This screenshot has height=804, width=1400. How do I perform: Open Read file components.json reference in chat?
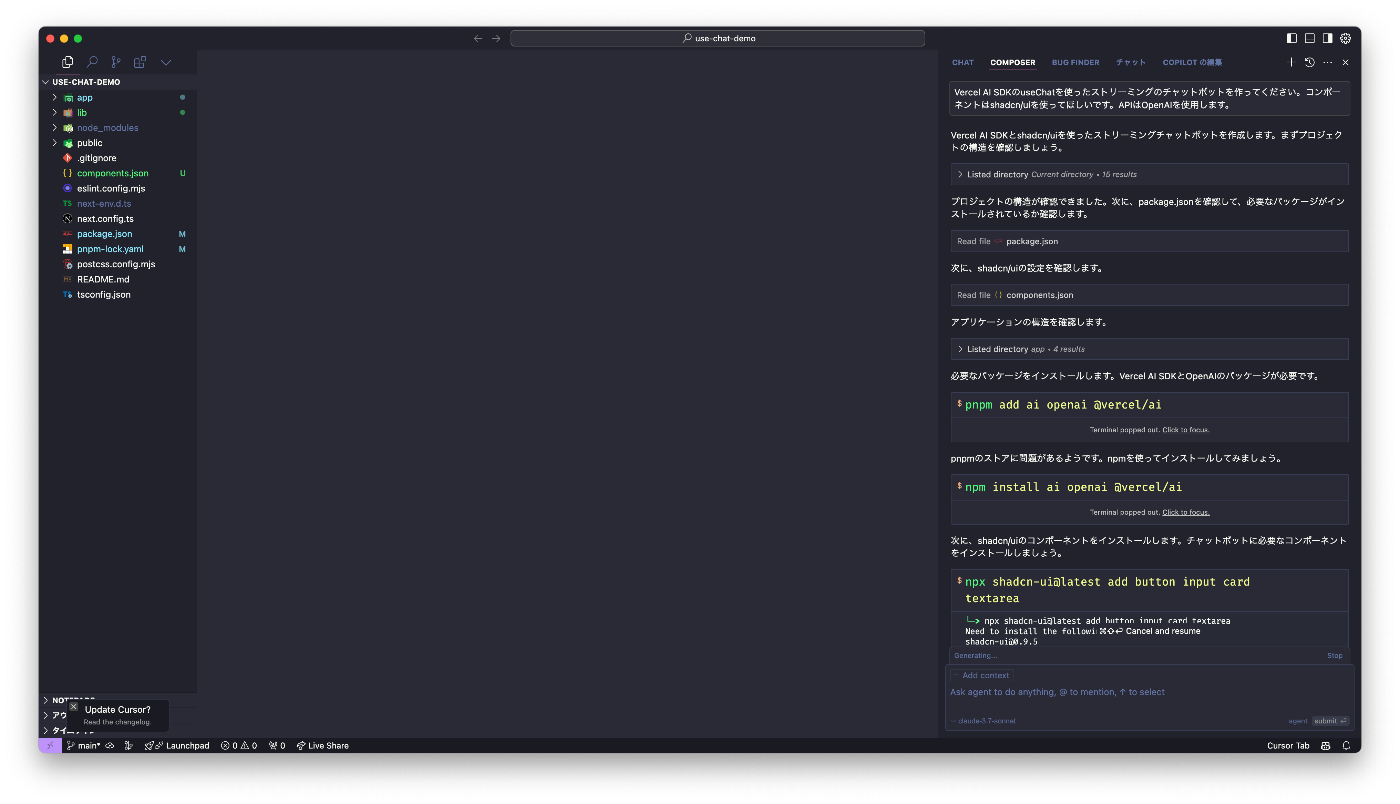point(1149,295)
